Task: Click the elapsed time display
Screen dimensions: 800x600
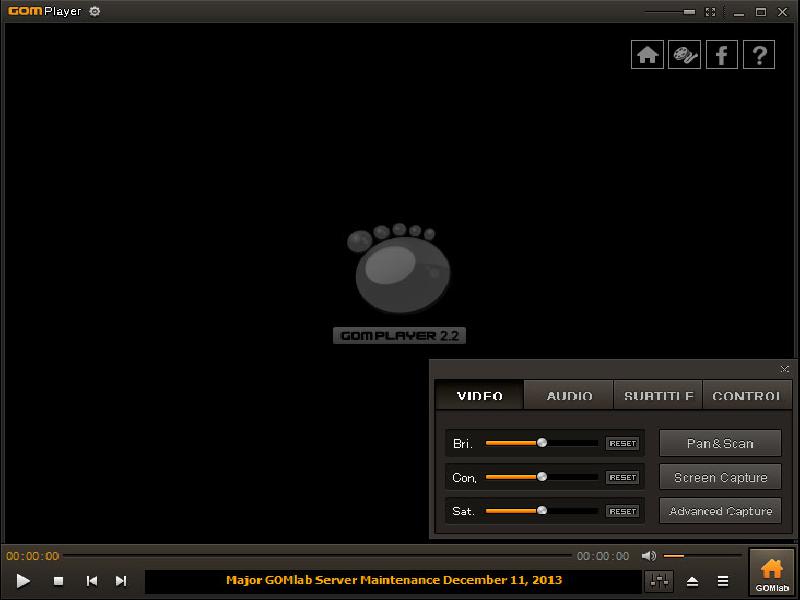Action: (33, 556)
